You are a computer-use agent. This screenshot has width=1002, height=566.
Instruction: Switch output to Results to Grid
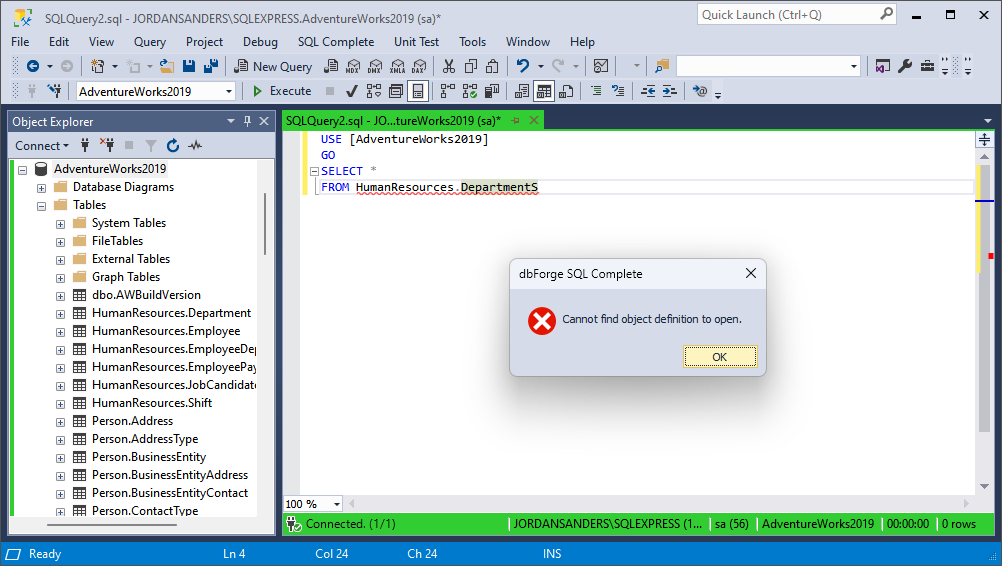544,91
